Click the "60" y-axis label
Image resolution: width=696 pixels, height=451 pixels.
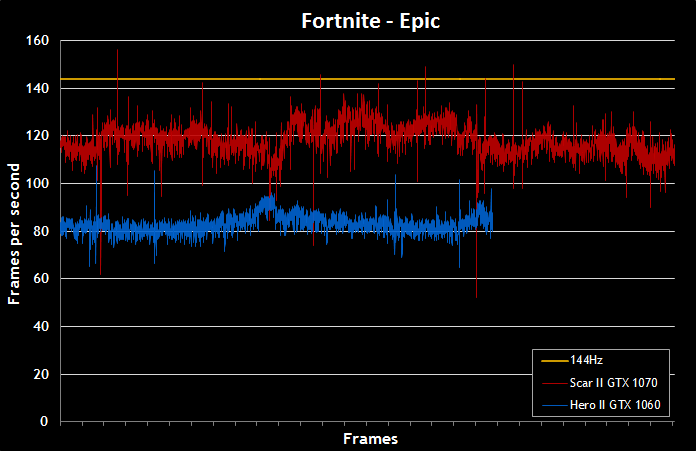(x=41, y=279)
